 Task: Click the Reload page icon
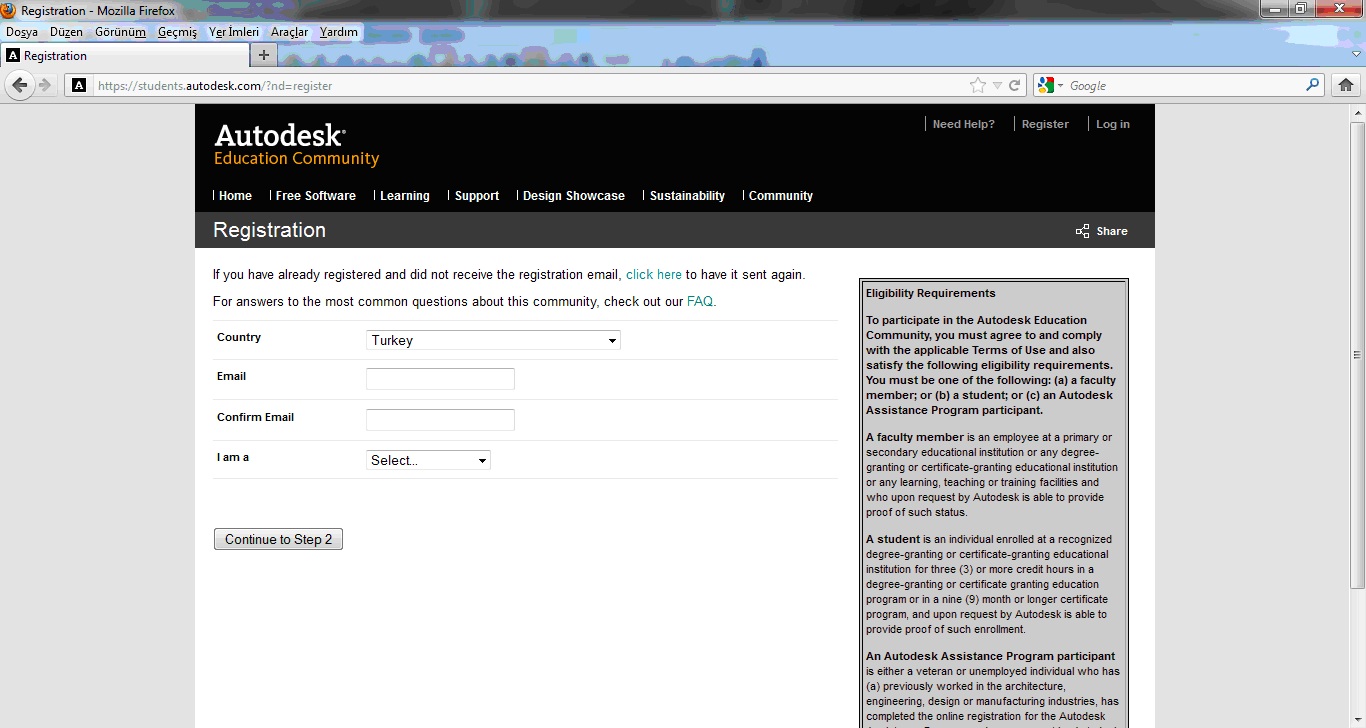pos(1014,85)
